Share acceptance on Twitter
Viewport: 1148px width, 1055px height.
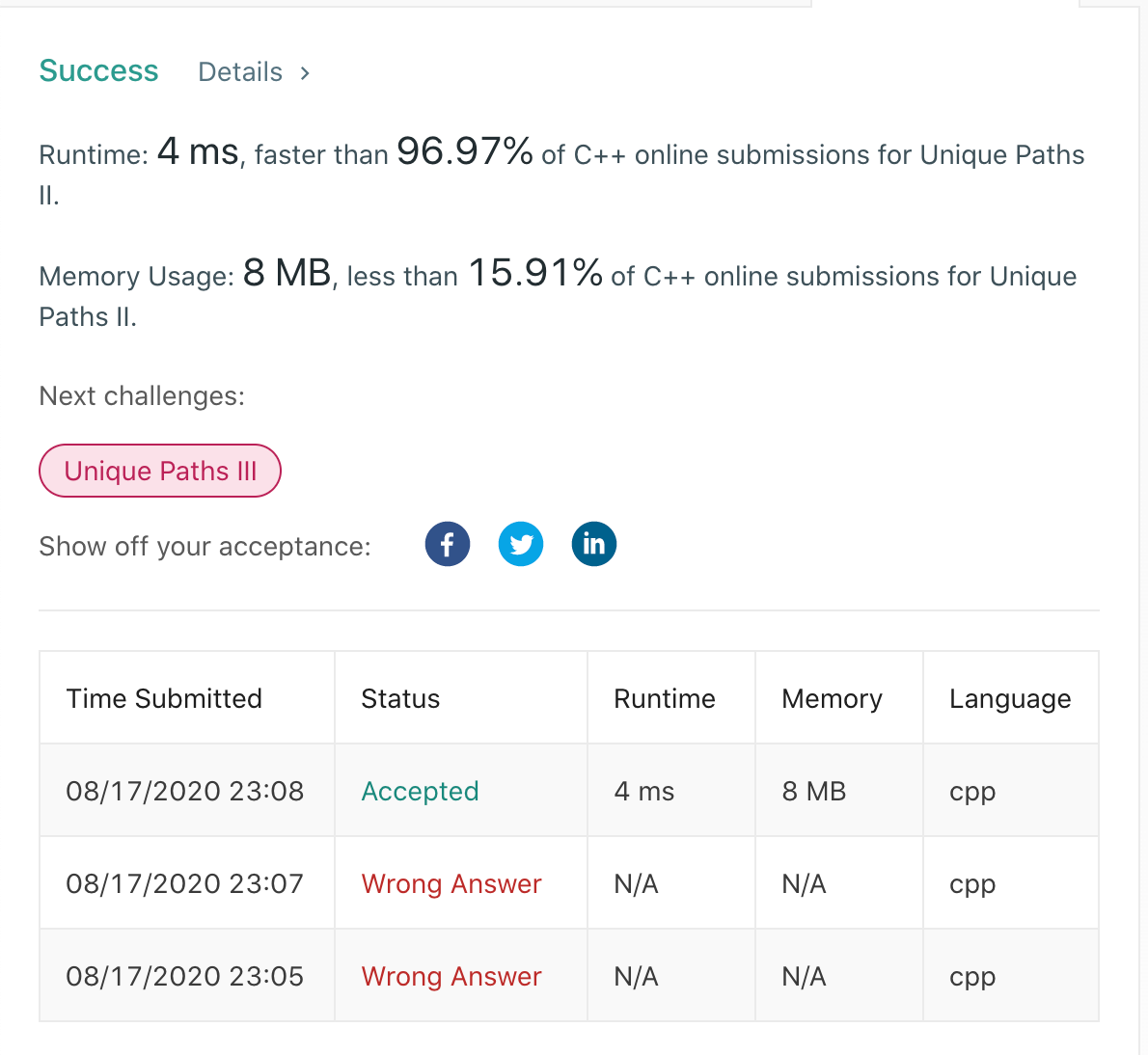520,543
